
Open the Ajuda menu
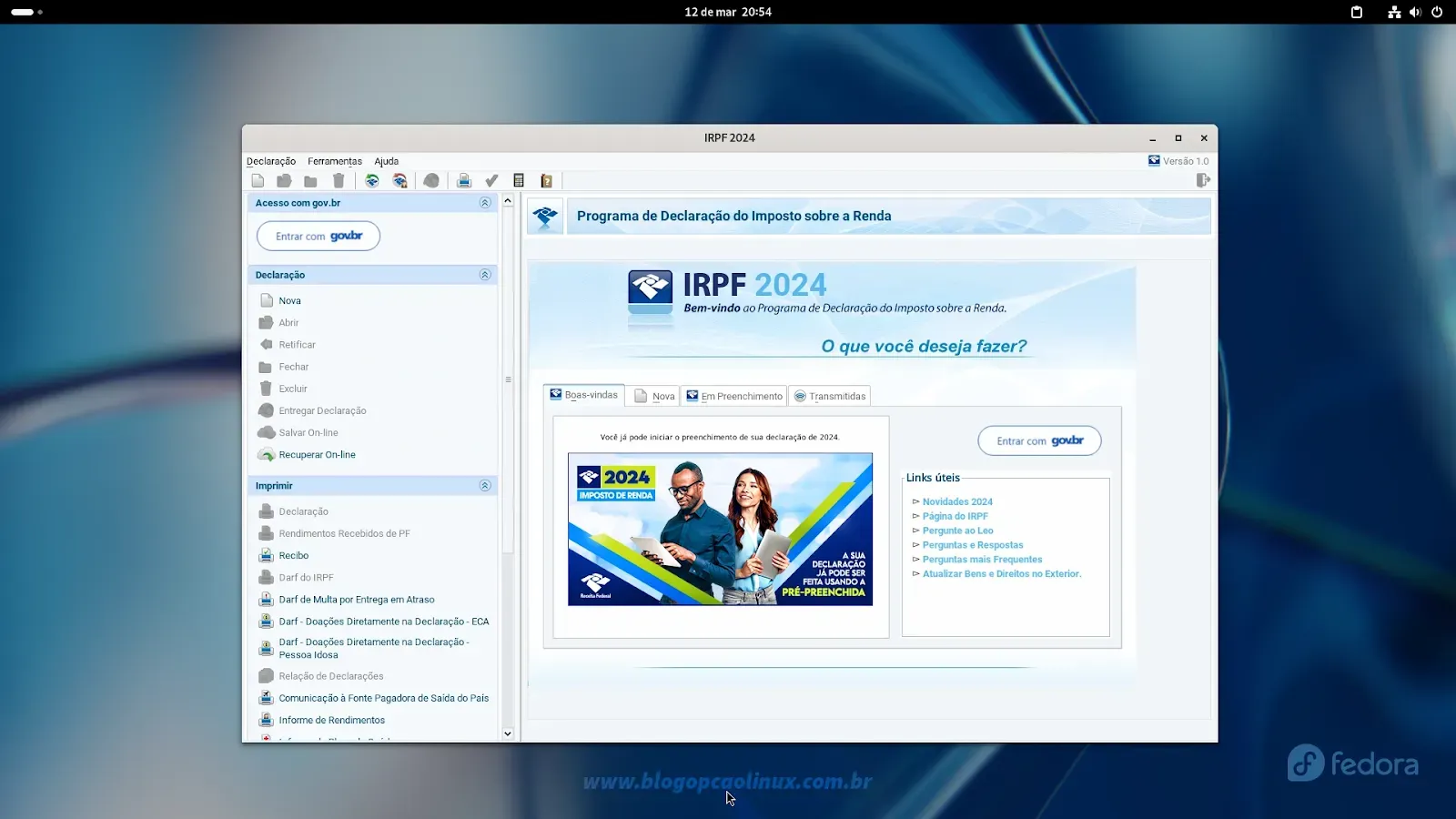coord(387,161)
